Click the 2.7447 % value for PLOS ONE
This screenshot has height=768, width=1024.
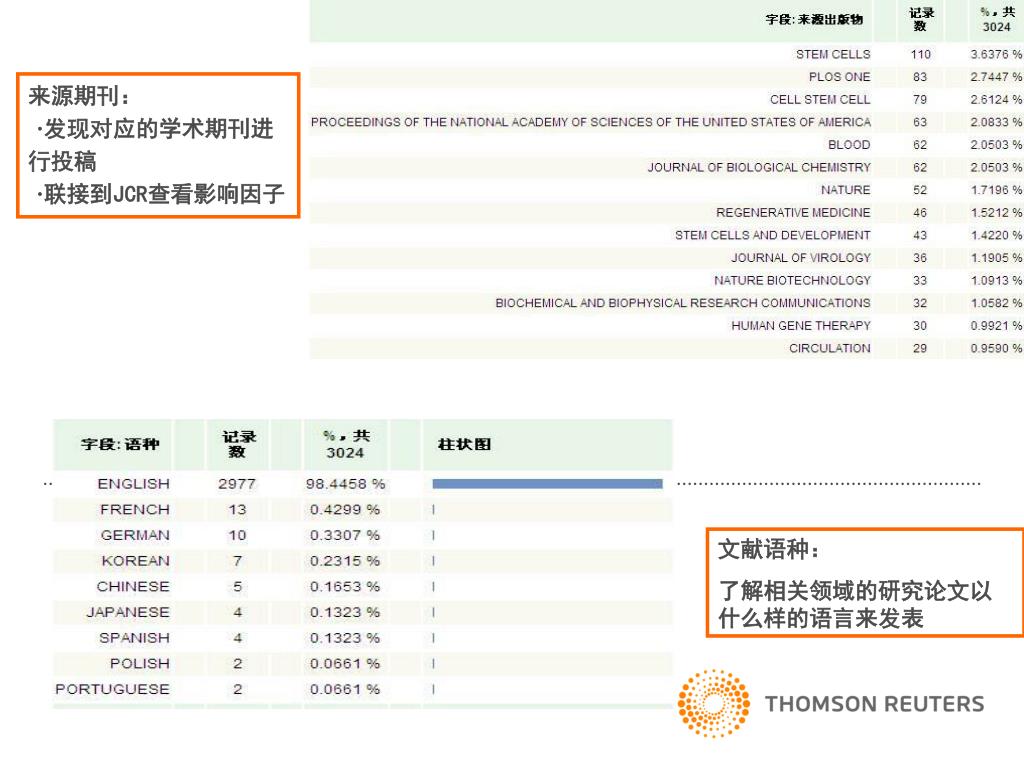pos(996,77)
